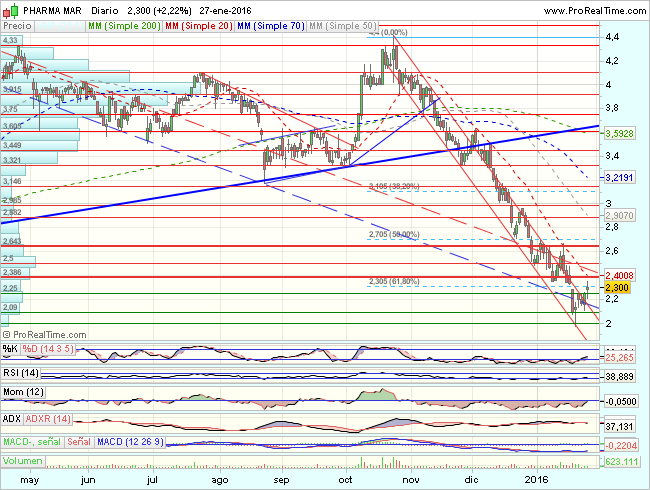Click the candlestick chart icon beside PHARMA MAR
The image size is (650, 490).
(x=10, y=11)
